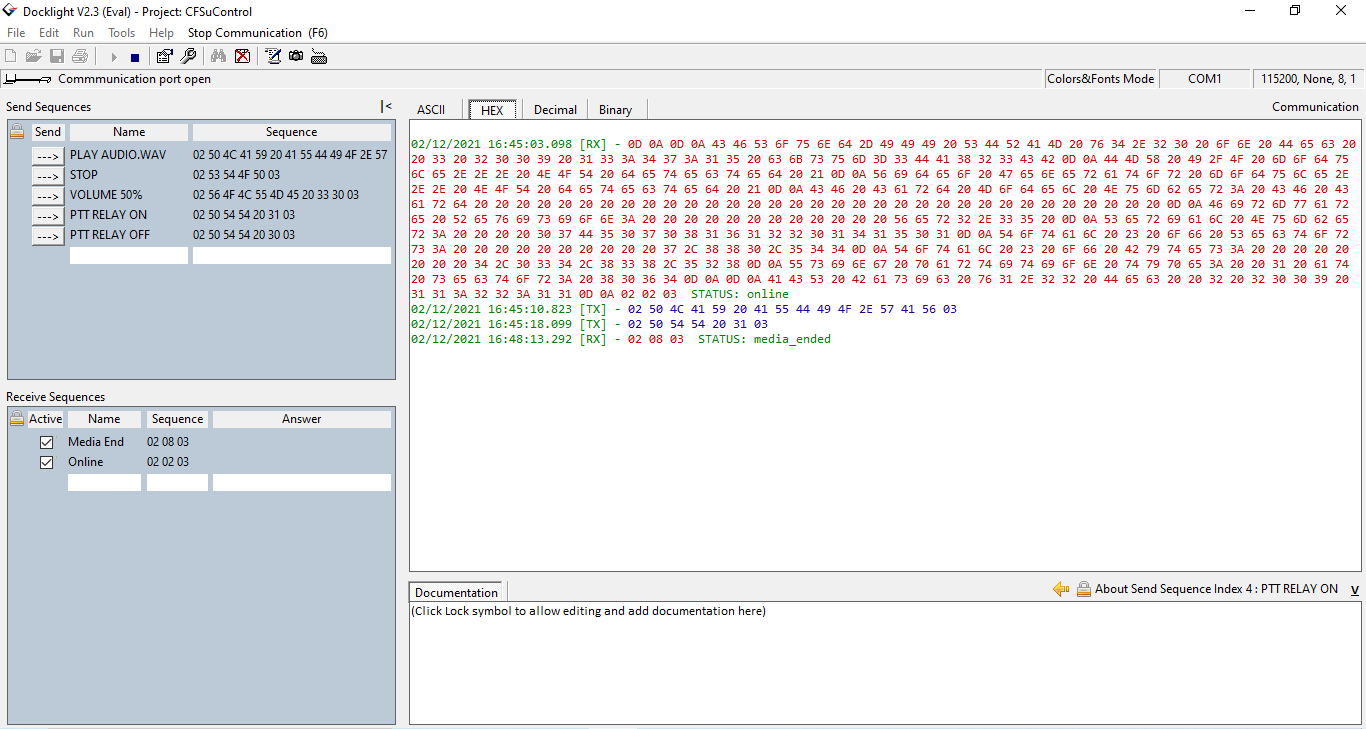
Task: Click the Edit Notepad script icon
Action: tap(273, 56)
